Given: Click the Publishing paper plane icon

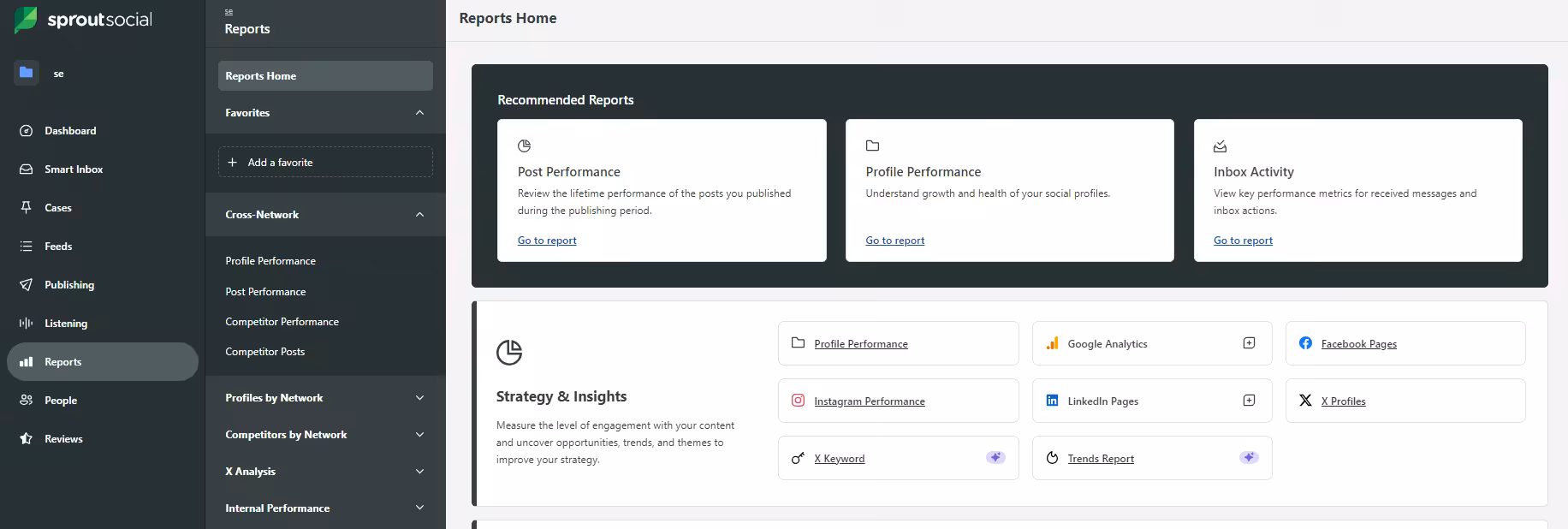Looking at the screenshot, I should click(27, 285).
